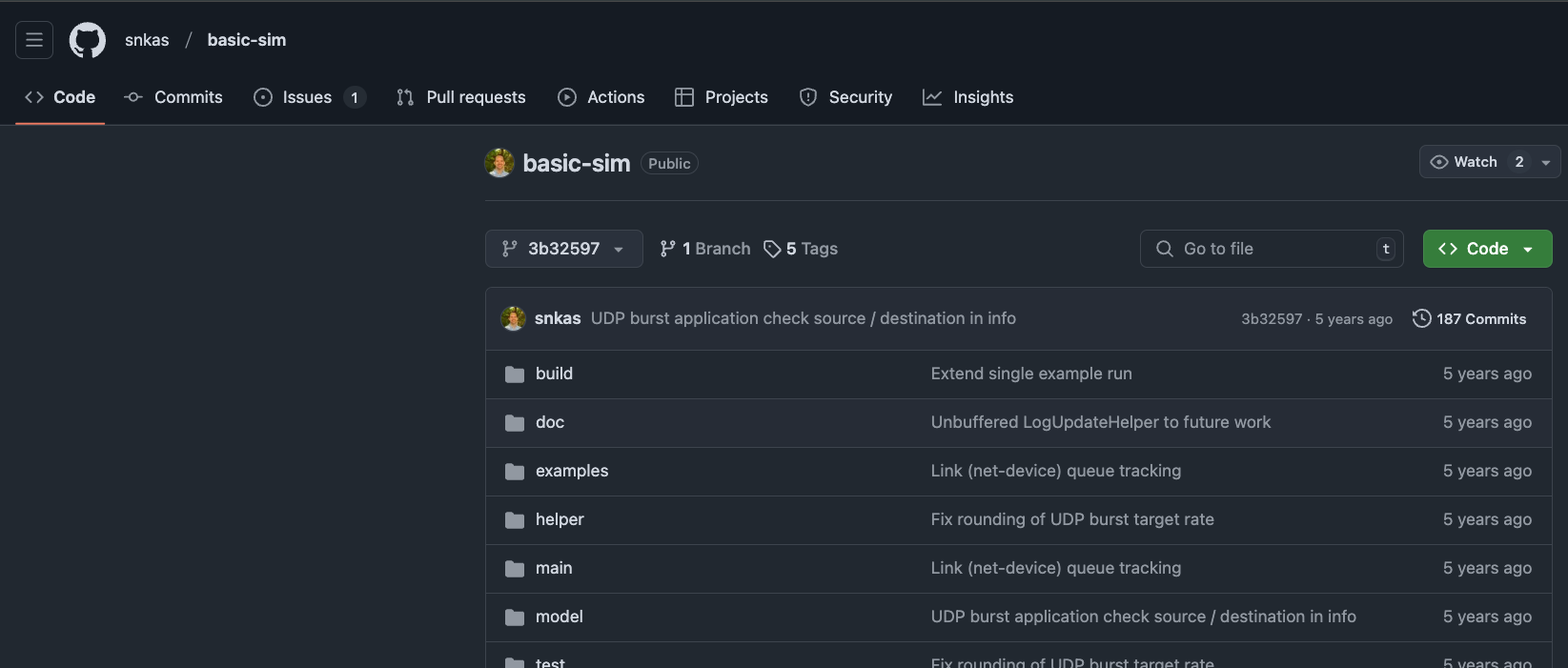
Task: Open the 3b32597 branch selector dropdown
Action: click(563, 249)
